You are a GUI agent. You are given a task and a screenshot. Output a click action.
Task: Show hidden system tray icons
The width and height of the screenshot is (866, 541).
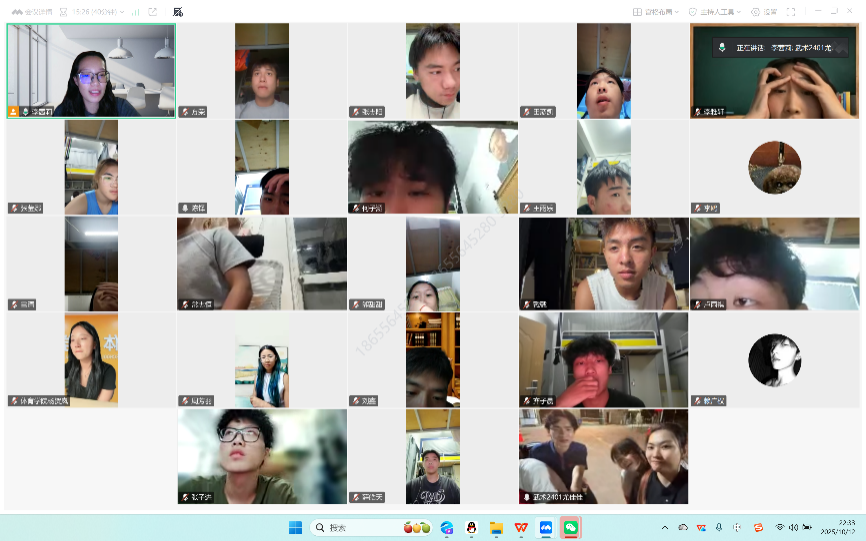[665, 527]
